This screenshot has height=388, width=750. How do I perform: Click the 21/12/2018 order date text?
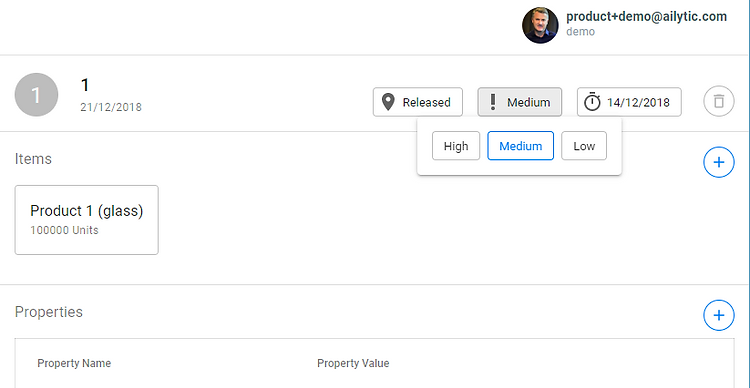click(111, 107)
